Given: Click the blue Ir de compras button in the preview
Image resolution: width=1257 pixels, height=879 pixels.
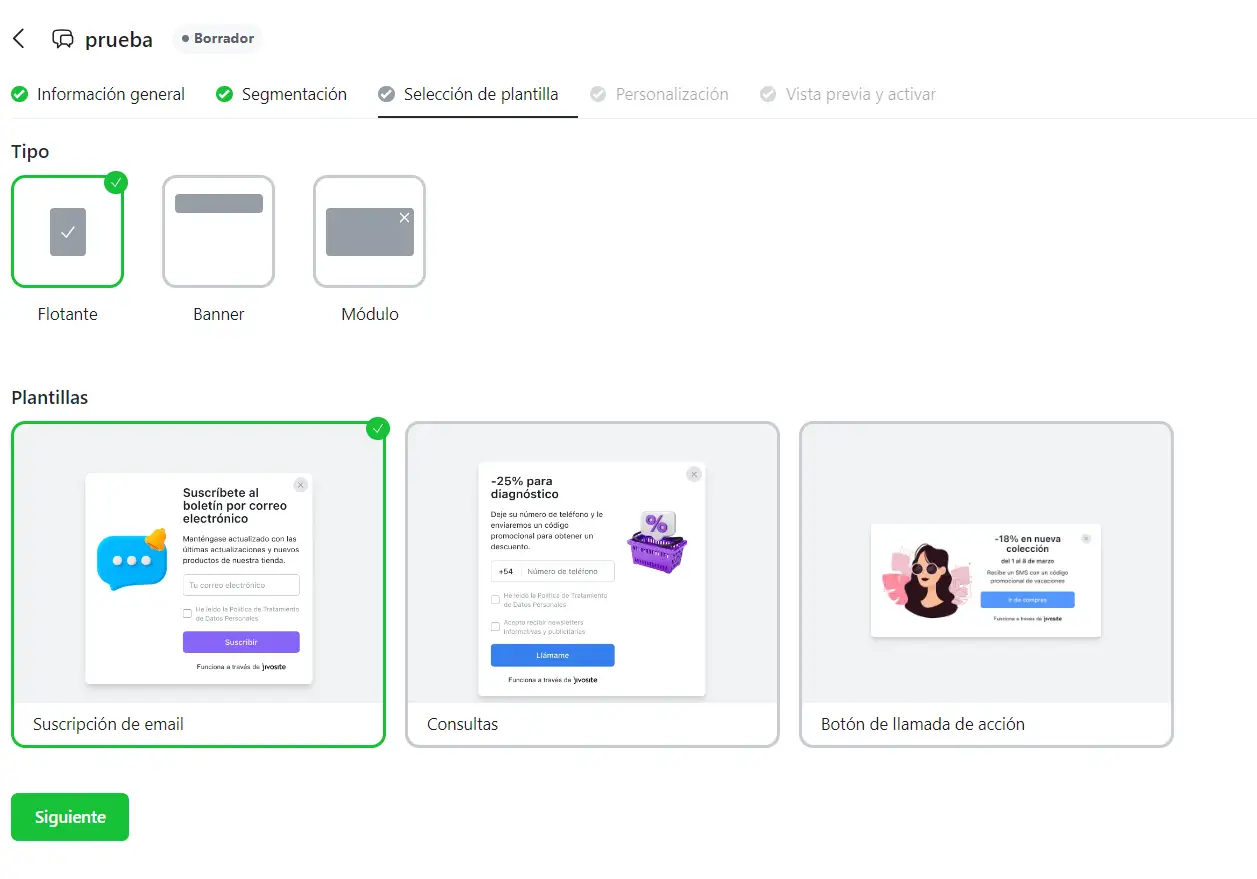Looking at the screenshot, I should coord(1027,600).
